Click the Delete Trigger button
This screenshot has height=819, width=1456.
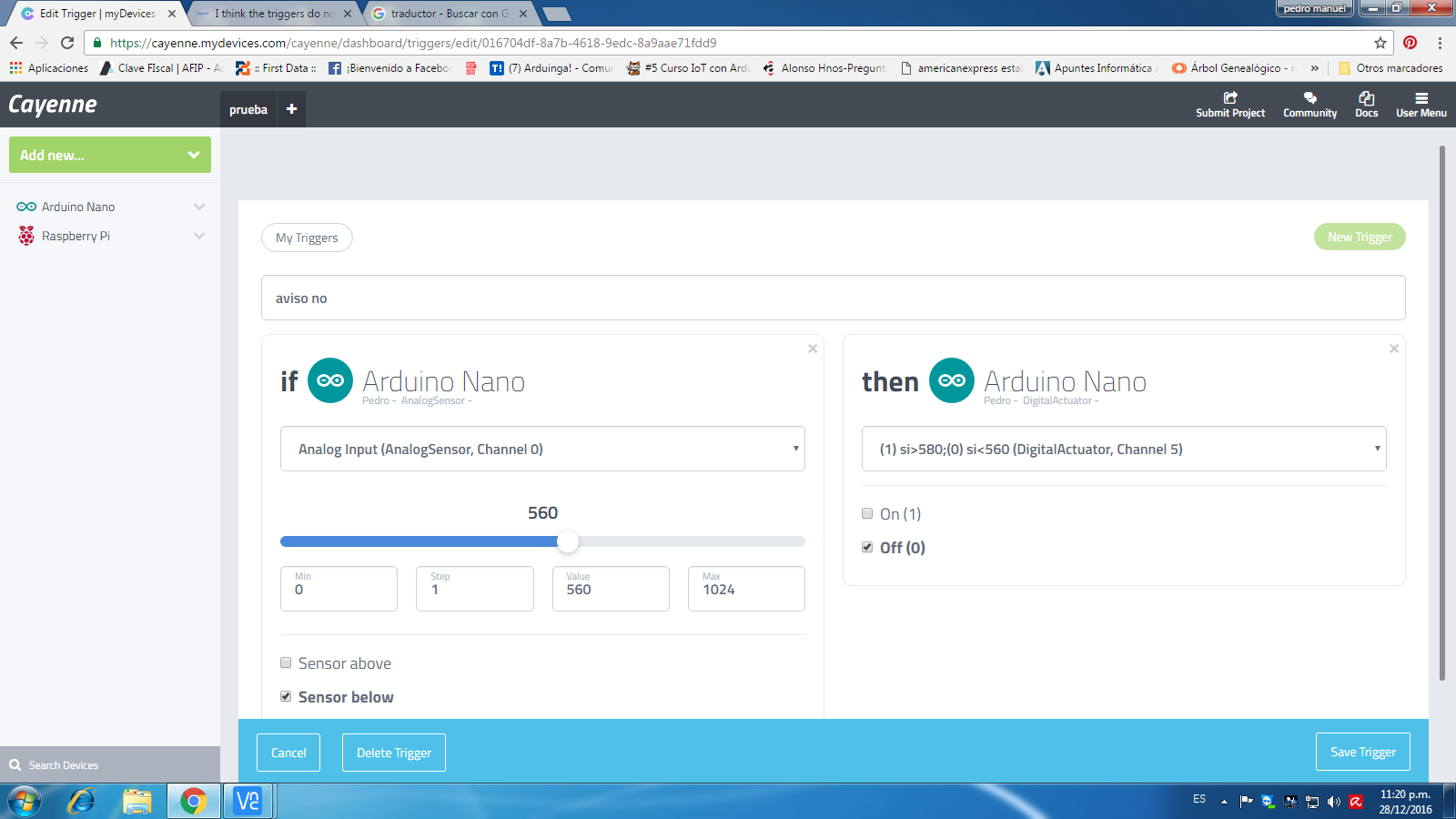[x=394, y=753]
